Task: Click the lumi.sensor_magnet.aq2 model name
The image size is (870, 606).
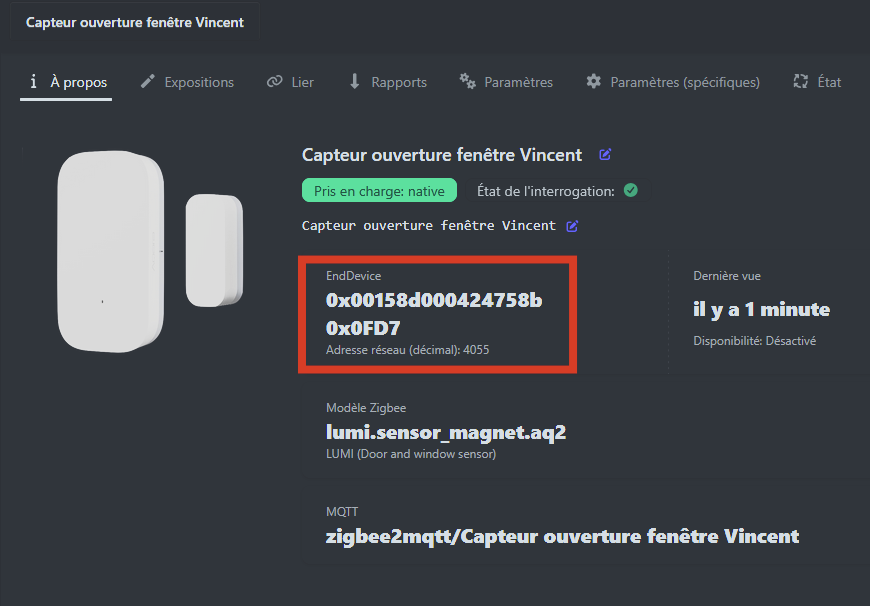Action: coord(446,432)
